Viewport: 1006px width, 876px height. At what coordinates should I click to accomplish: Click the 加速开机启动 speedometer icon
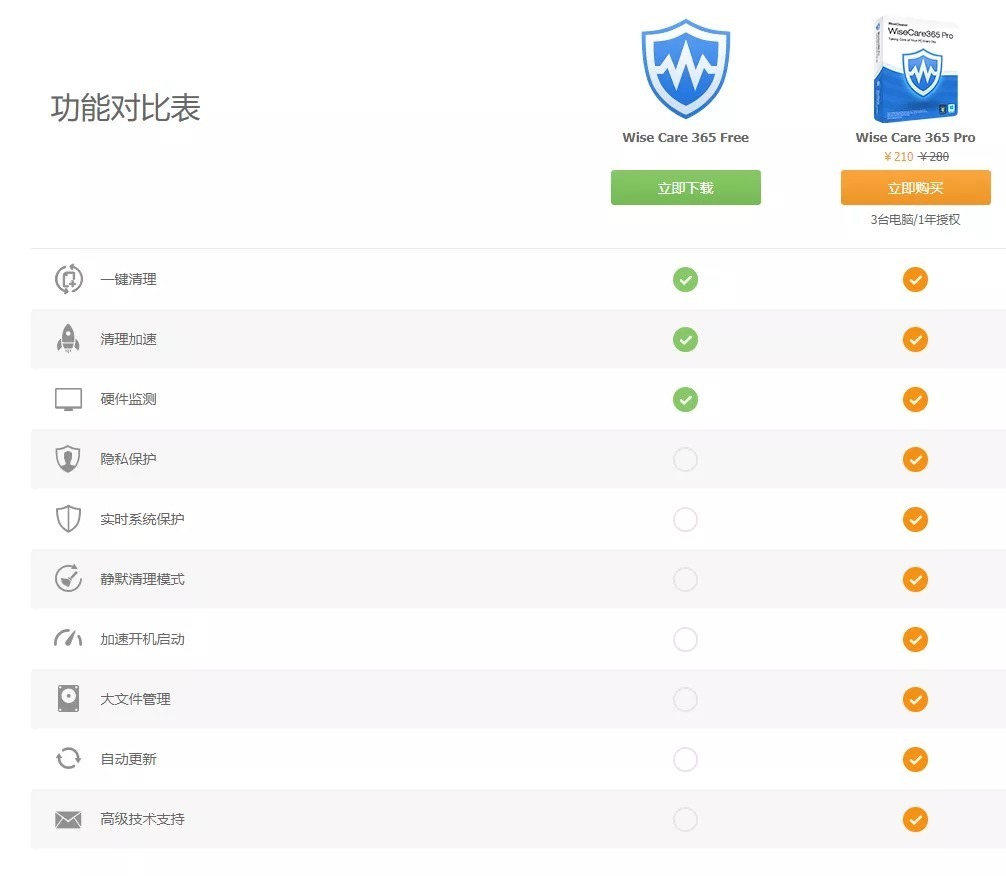coord(67,639)
